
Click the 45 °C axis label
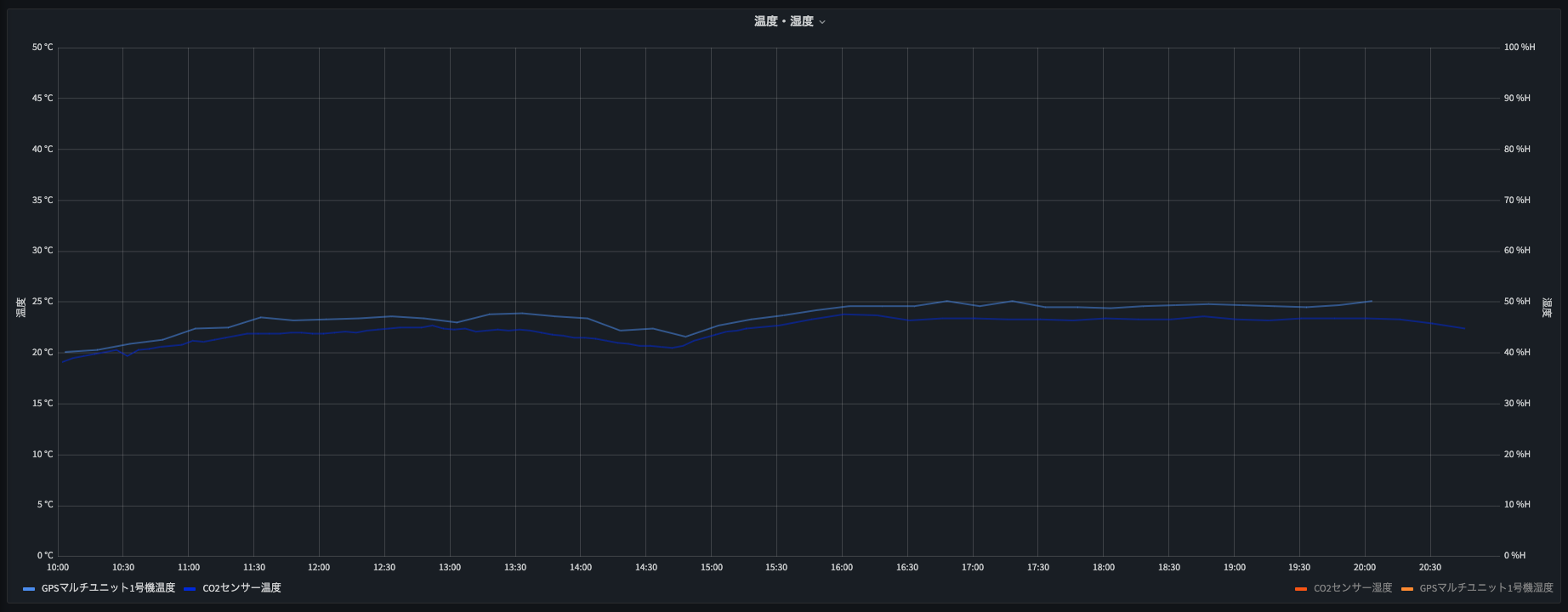pos(43,99)
